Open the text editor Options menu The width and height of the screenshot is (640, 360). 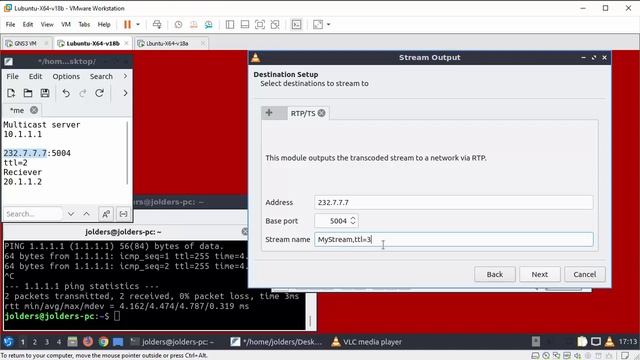click(x=66, y=76)
